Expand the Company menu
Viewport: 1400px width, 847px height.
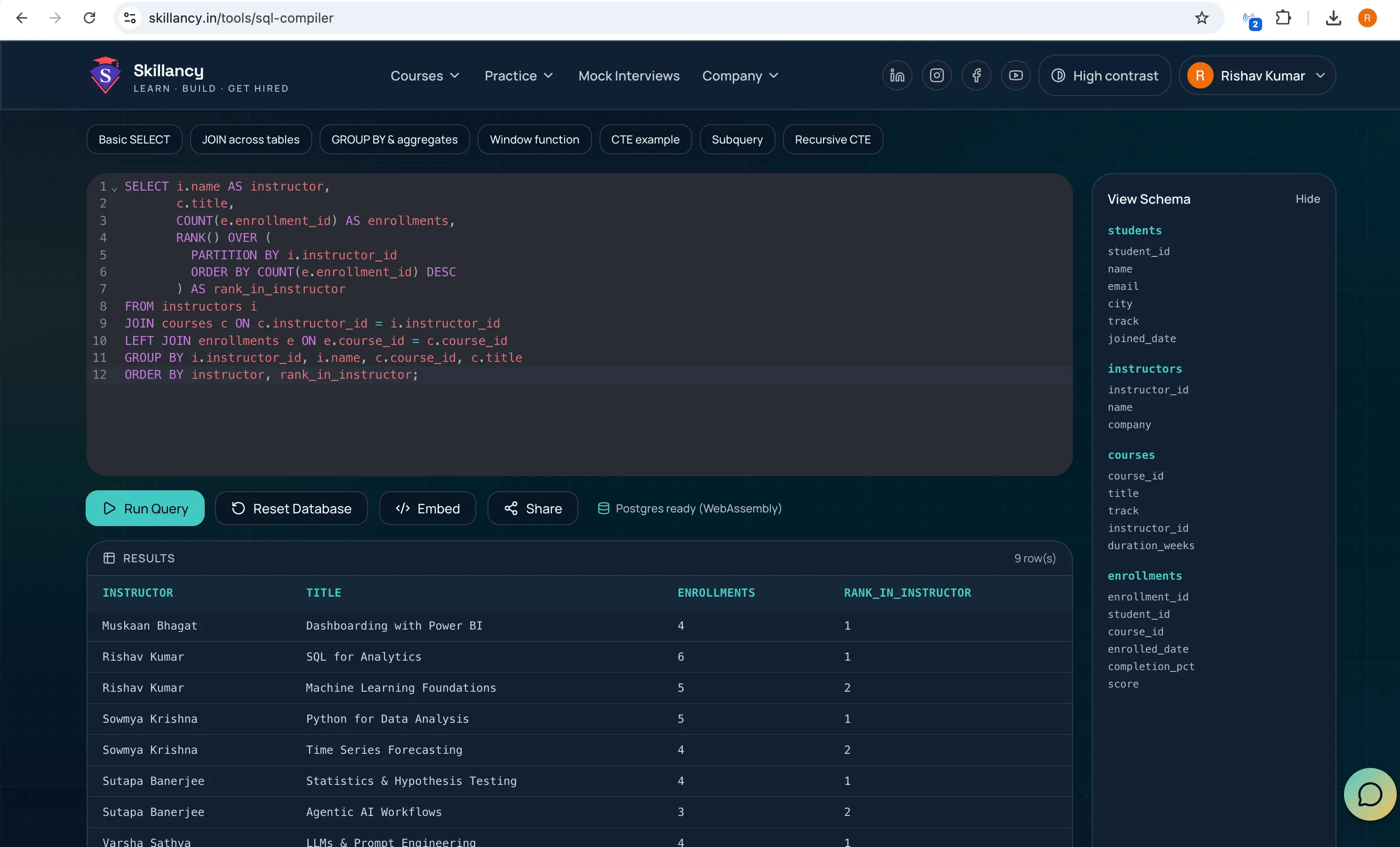point(740,76)
